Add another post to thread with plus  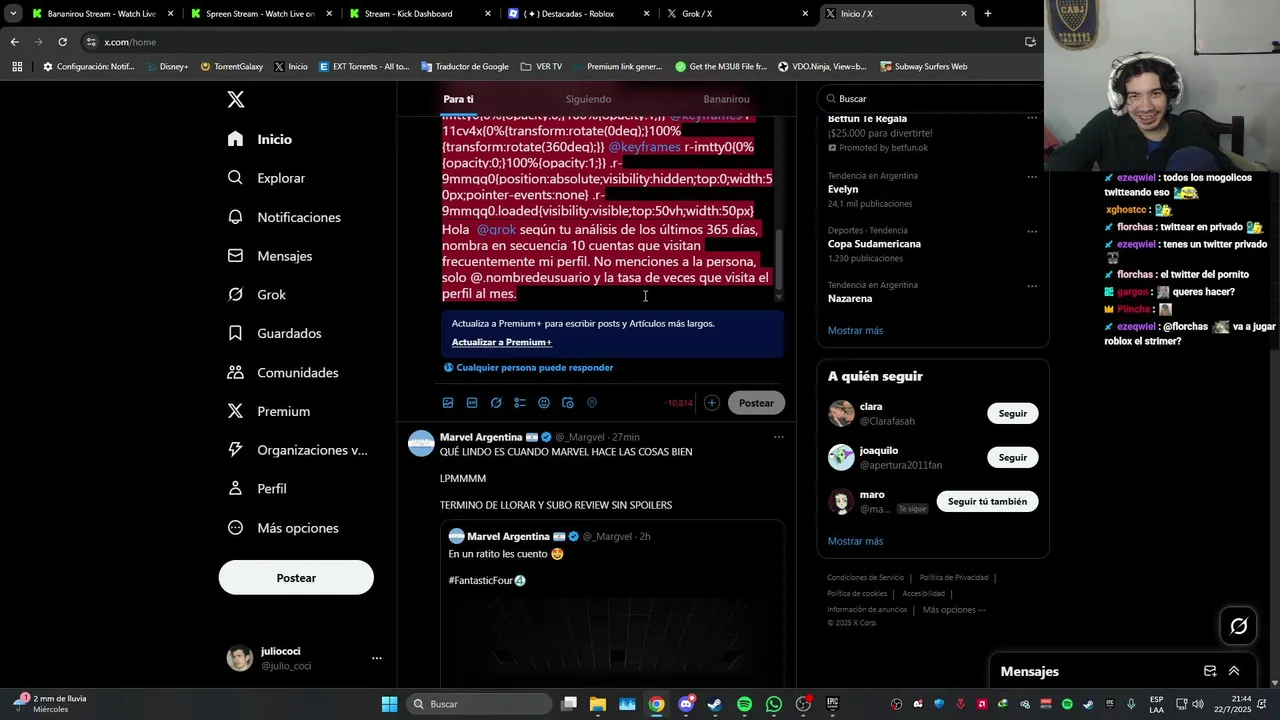tap(711, 403)
